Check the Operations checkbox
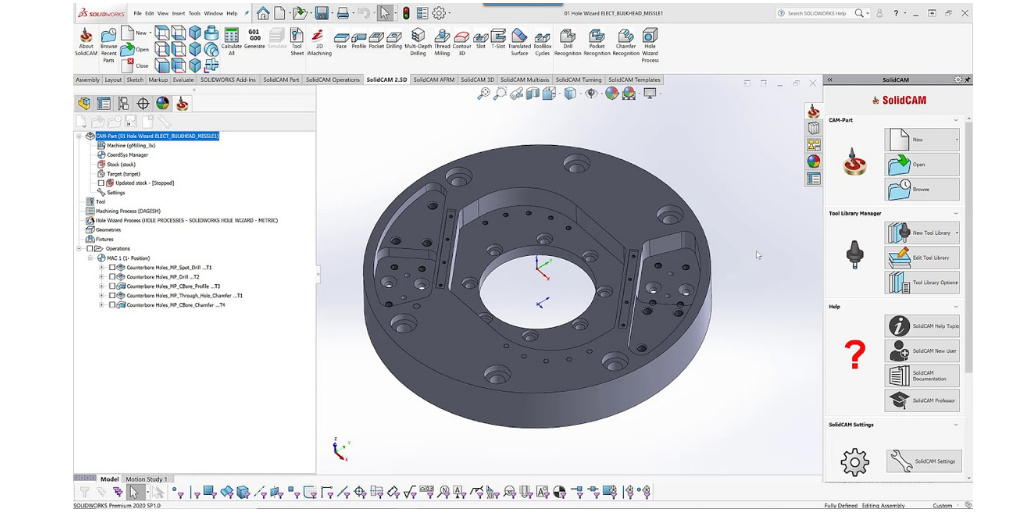Image resolution: width=1024 pixels, height=512 pixels. (x=90, y=249)
